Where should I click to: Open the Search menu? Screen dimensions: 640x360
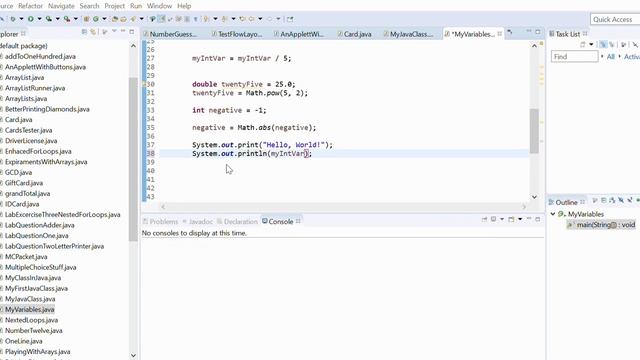(x=89, y=6)
